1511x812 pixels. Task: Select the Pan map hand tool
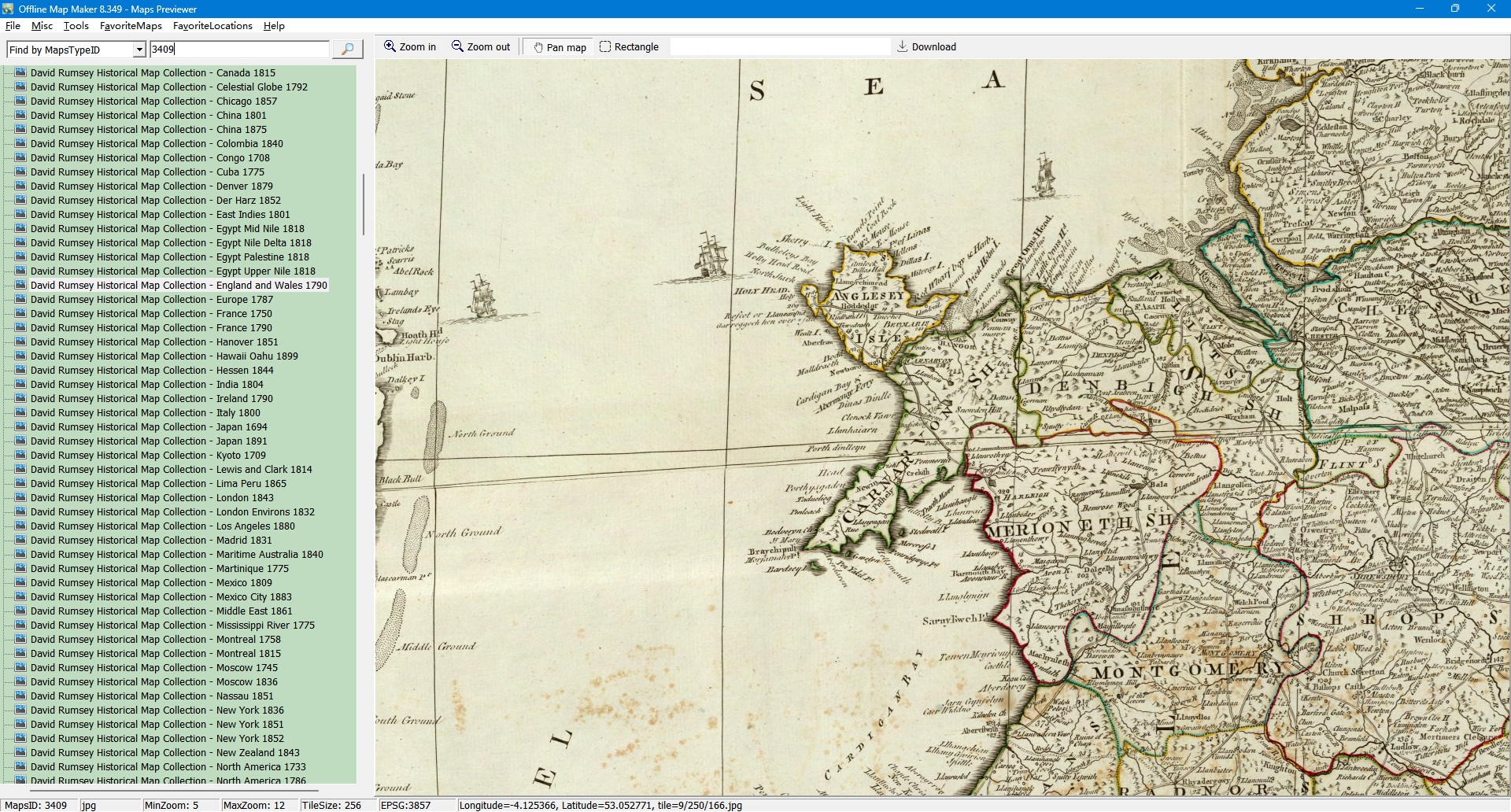pyautogui.click(x=538, y=47)
